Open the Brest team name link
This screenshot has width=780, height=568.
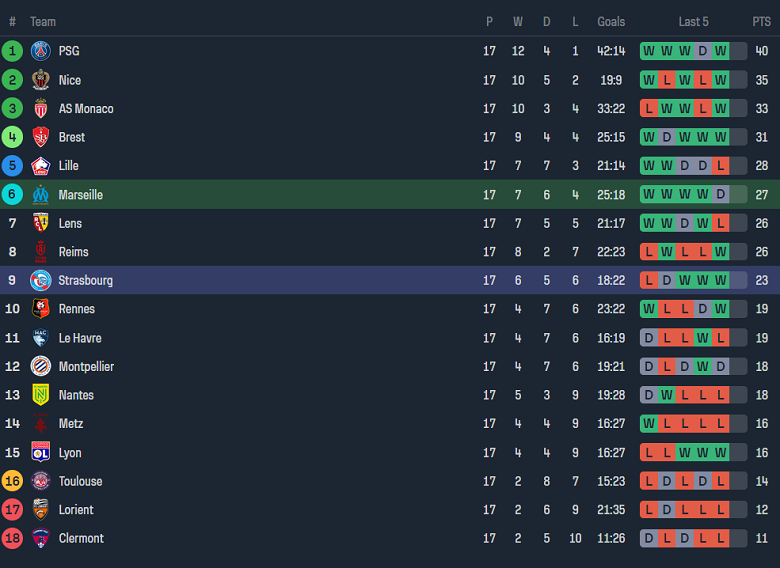click(x=72, y=137)
